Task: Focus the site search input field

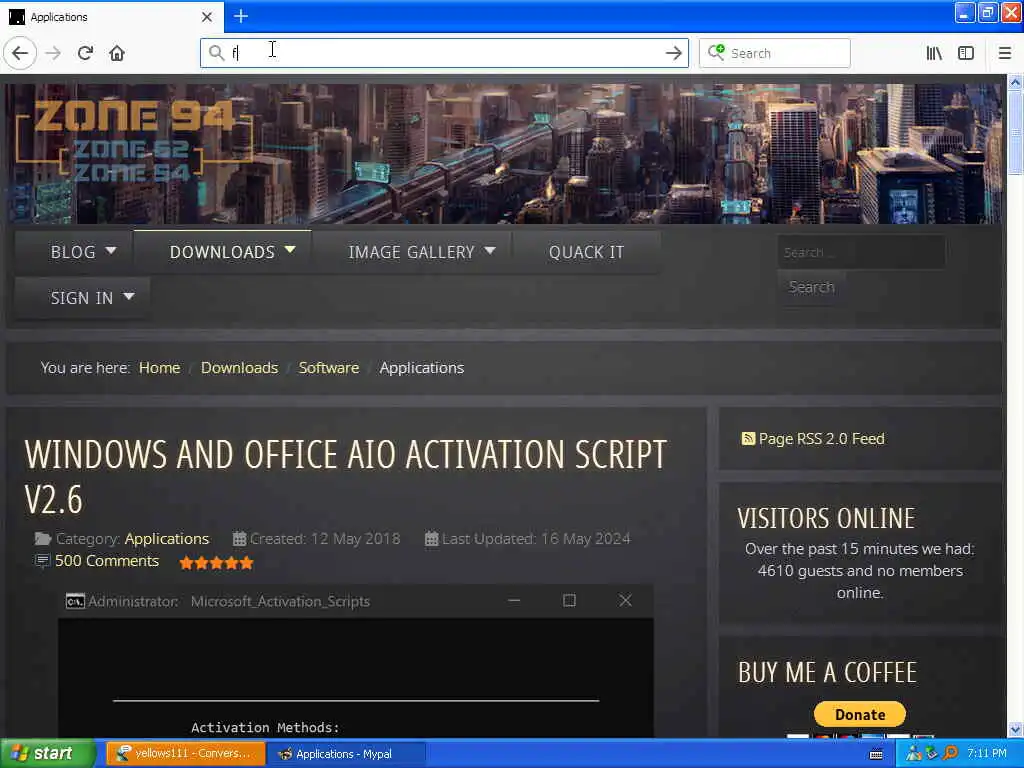Action: (x=861, y=252)
